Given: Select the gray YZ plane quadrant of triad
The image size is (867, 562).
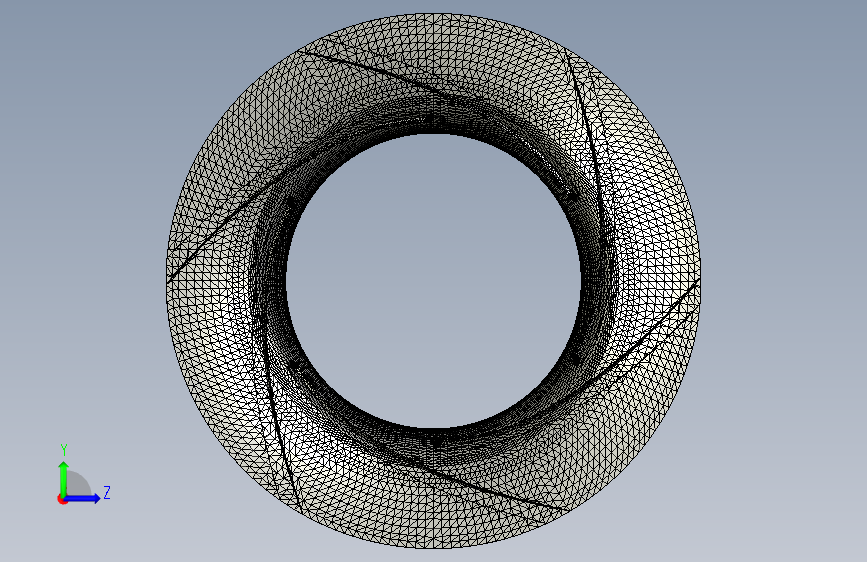Looking at the screenshot, I should coord(79,485).
